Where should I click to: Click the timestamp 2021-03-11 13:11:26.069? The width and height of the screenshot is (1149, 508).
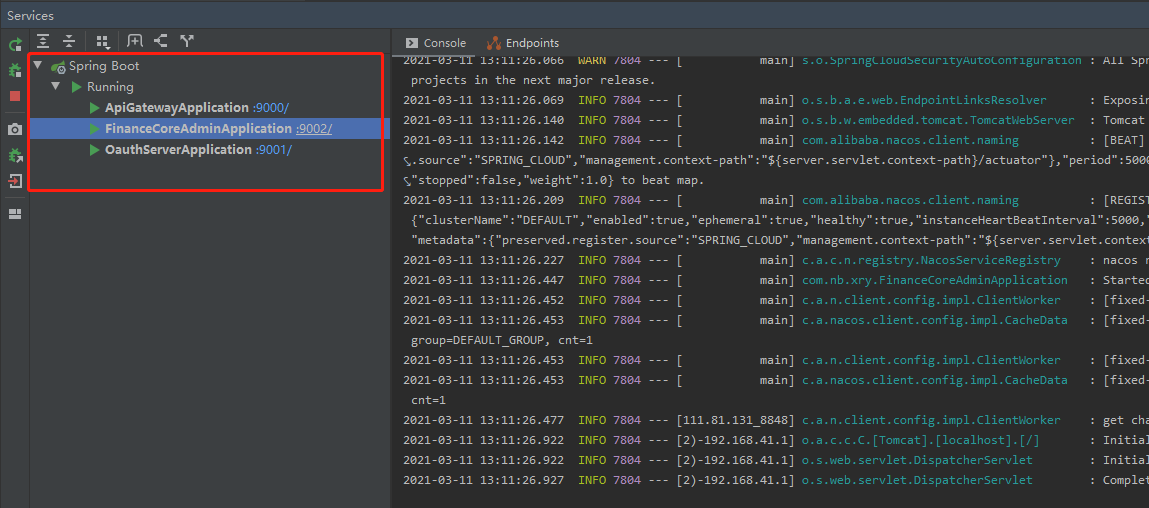(484, 100)
